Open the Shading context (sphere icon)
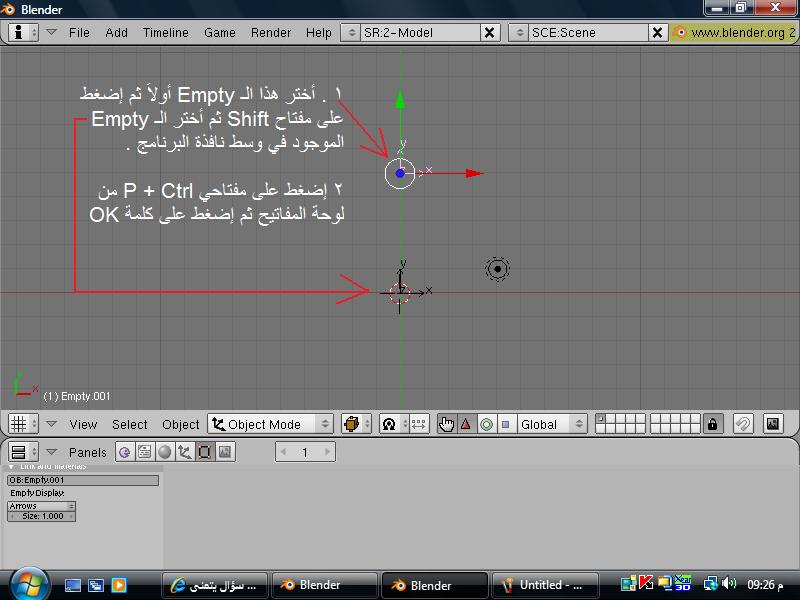 164,452
